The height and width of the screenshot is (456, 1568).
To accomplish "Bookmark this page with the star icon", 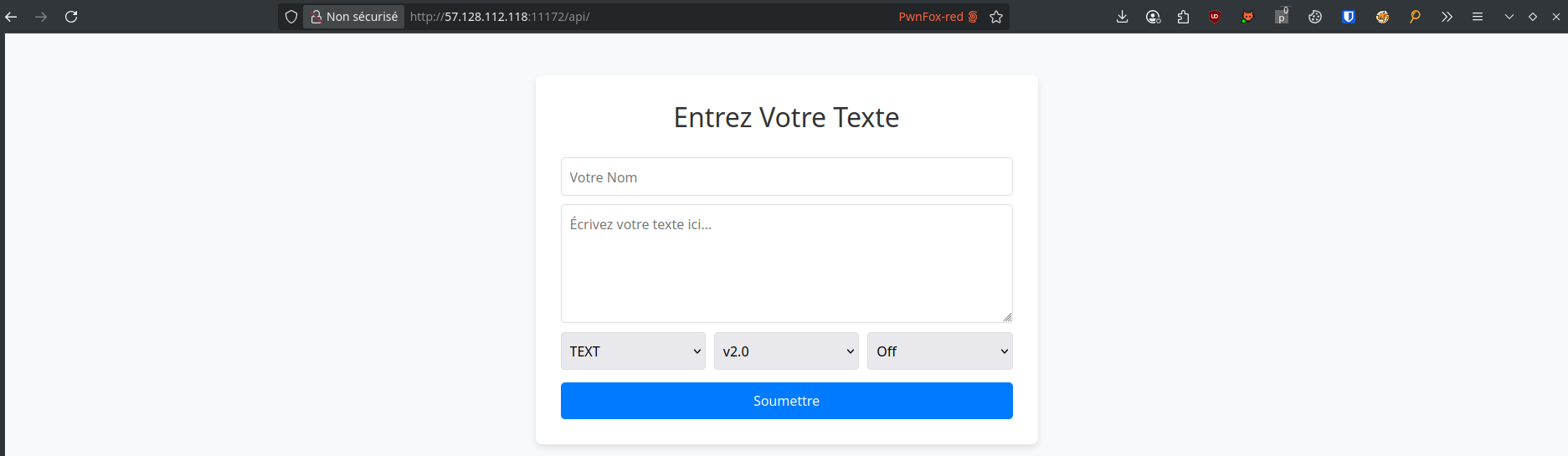I will click(x=996, y=17).
